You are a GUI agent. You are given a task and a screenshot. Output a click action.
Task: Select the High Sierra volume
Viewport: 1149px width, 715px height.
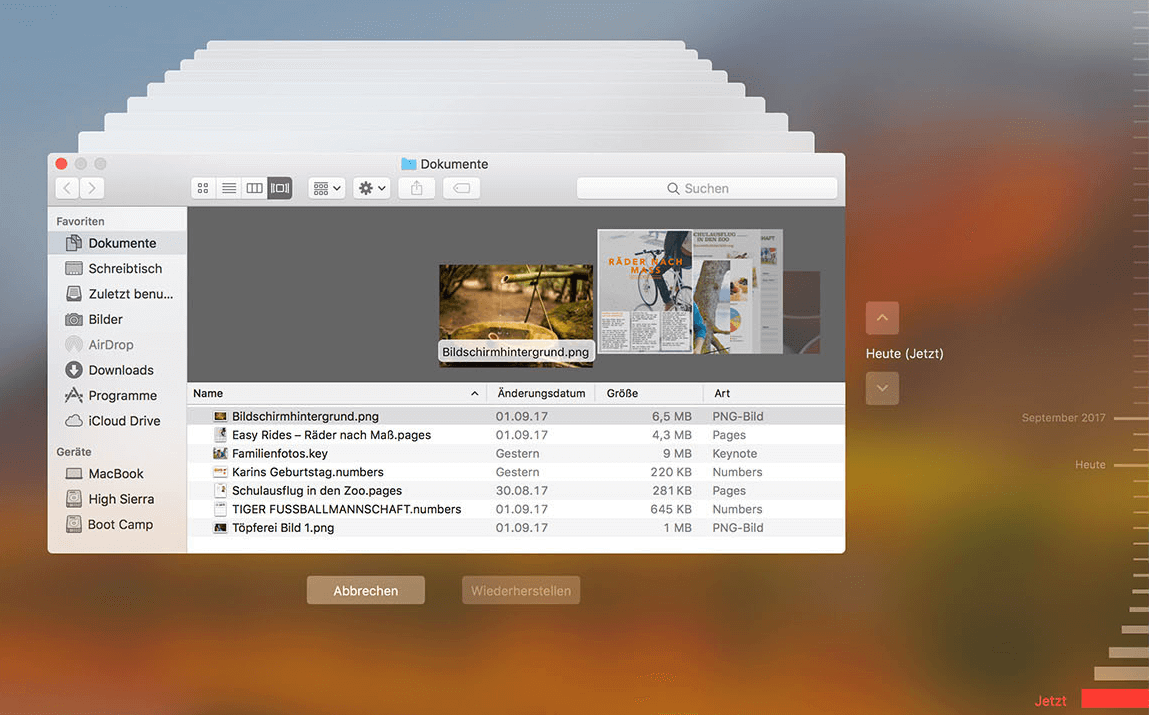pos(117,499)
